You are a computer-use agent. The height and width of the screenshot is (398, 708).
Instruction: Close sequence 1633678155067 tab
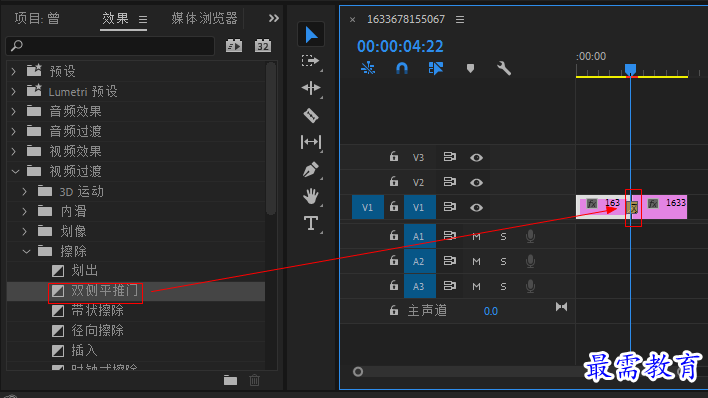[x=352, y=19]
